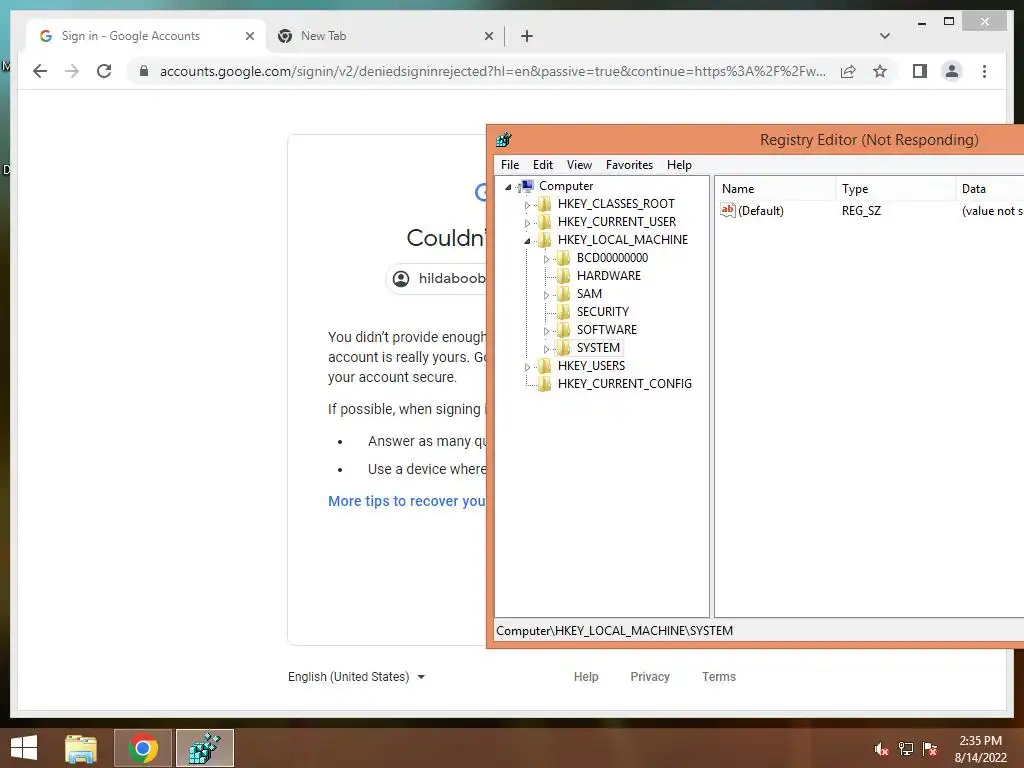This screenshot has height=768, width=1024.
Task: Select HKEY_CLASSES_ROOT key
Action: pos(616,204)
